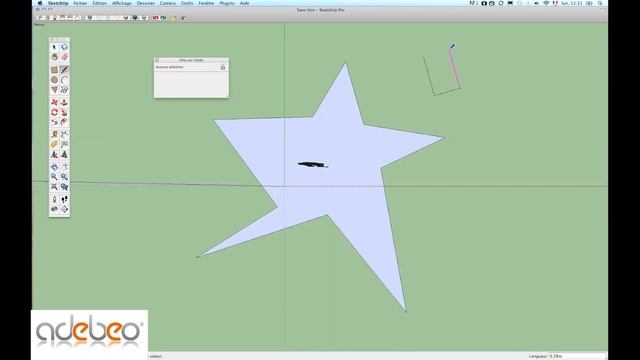Click the Longueur measurement value field
The height and width of the screenshot is (360, 640).
pyautogui.click(x=577, y=356)
